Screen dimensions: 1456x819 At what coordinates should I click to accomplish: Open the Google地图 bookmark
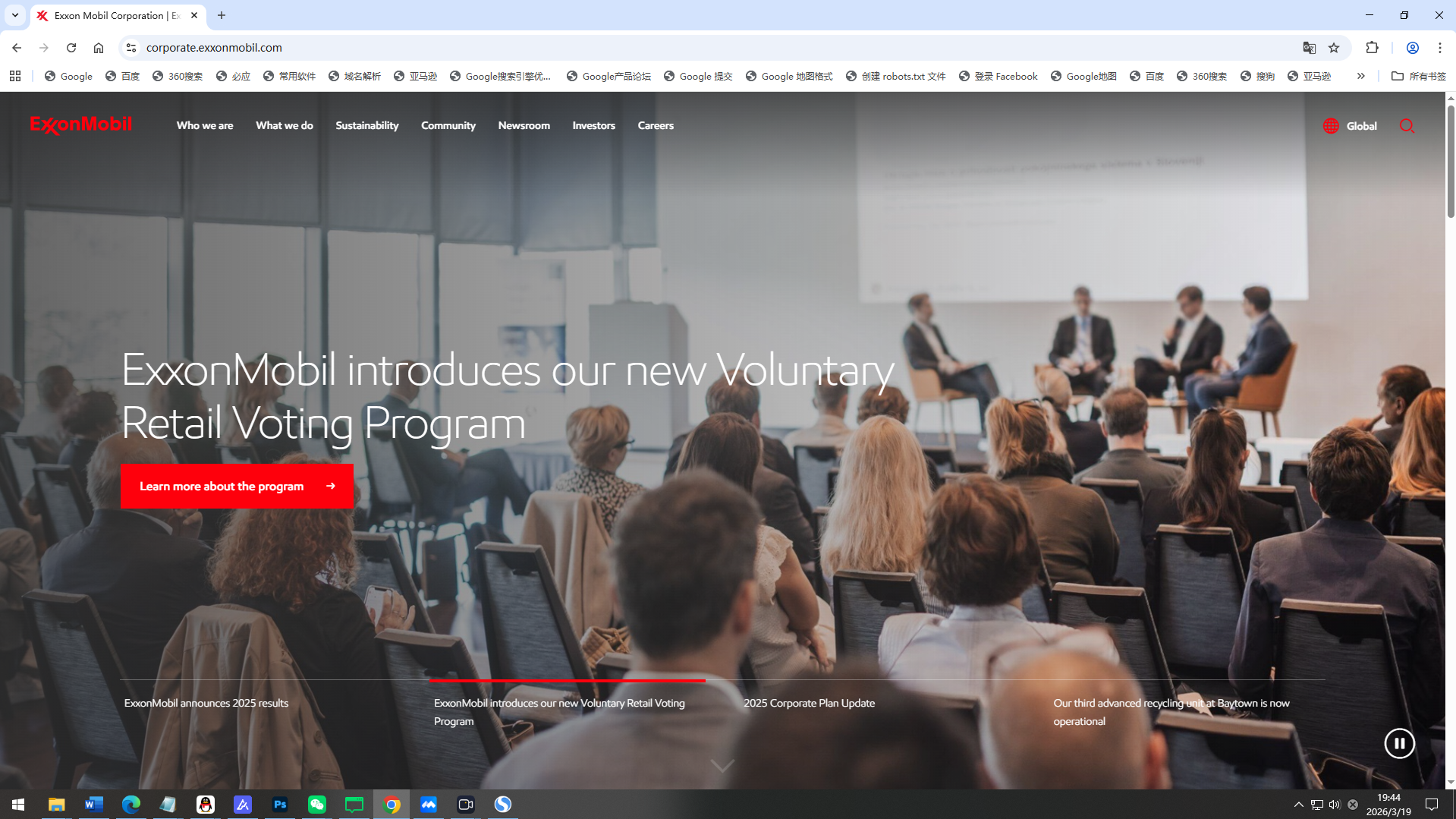coord(1083,76)
